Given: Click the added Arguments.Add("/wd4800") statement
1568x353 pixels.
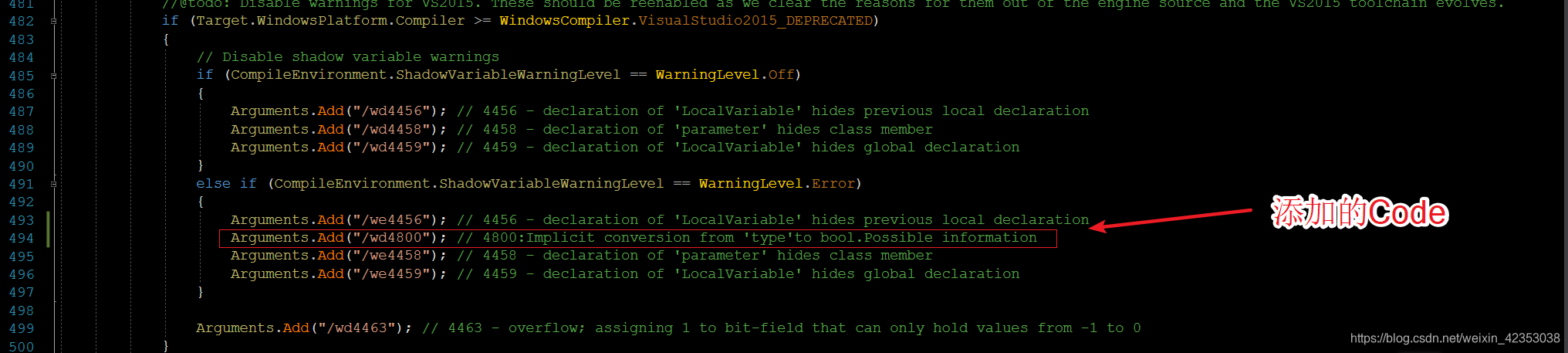Looking at the screenshot, I should [338, 238].
